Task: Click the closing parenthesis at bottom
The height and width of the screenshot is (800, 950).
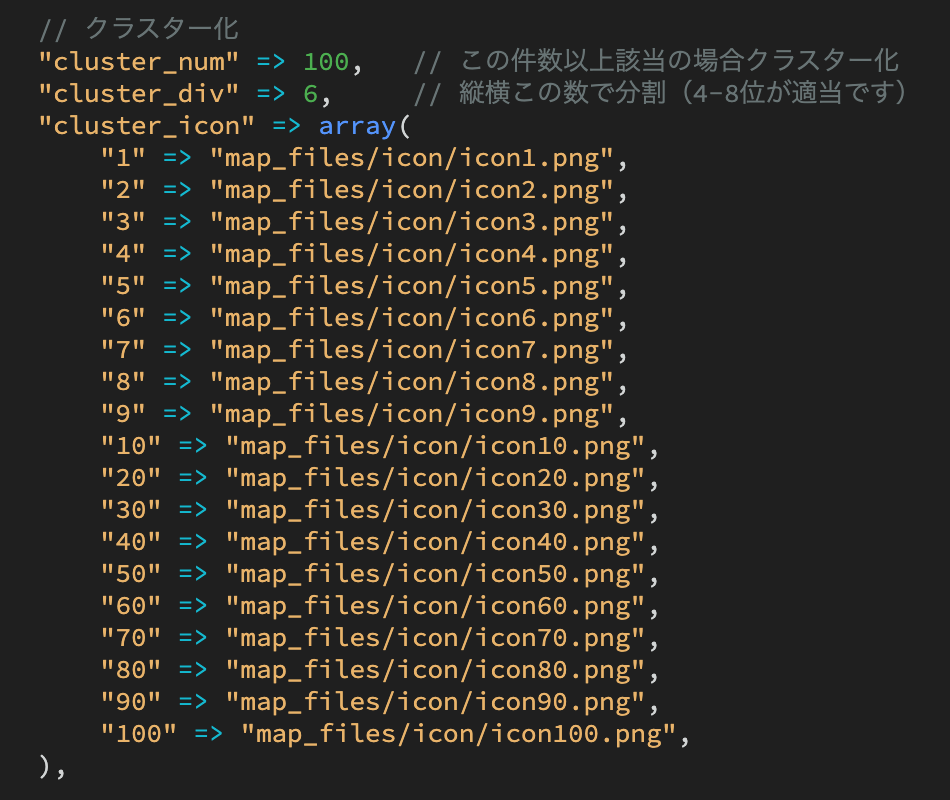Action: [45, 767]
